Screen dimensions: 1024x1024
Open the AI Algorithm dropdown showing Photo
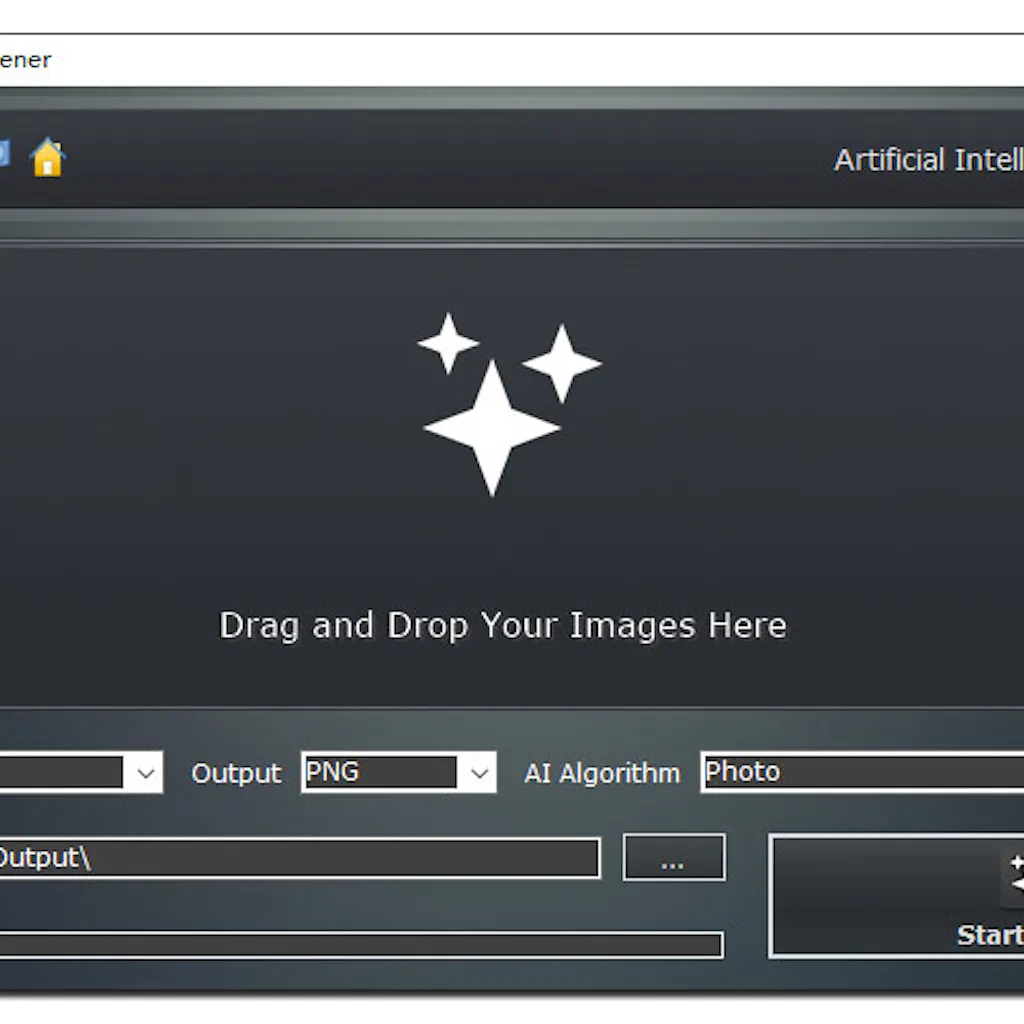click(x=862, y=771)
